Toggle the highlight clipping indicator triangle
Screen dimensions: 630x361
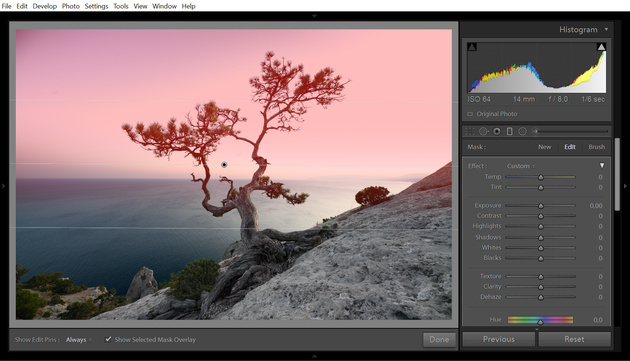pos(601,47)
